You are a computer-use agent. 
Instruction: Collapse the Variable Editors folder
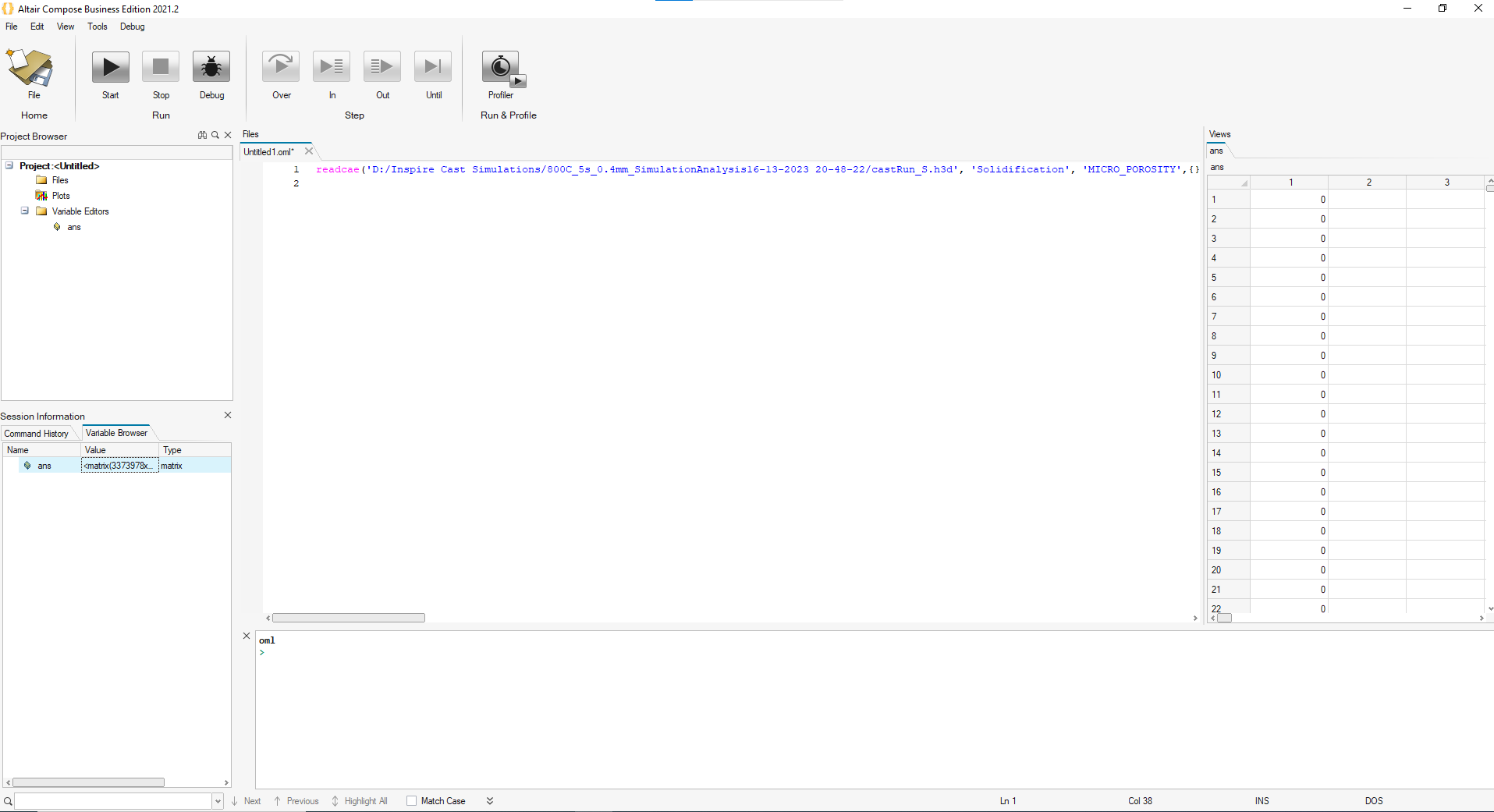(x=25, y=211)
